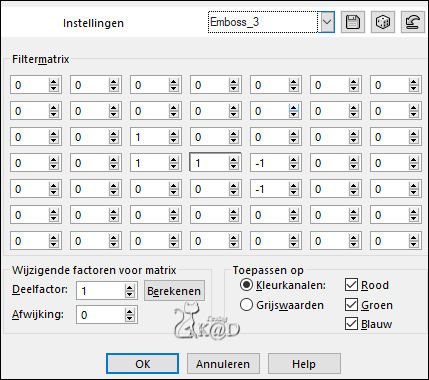Increase row 4 column 4 matrix value

point(234,160)
